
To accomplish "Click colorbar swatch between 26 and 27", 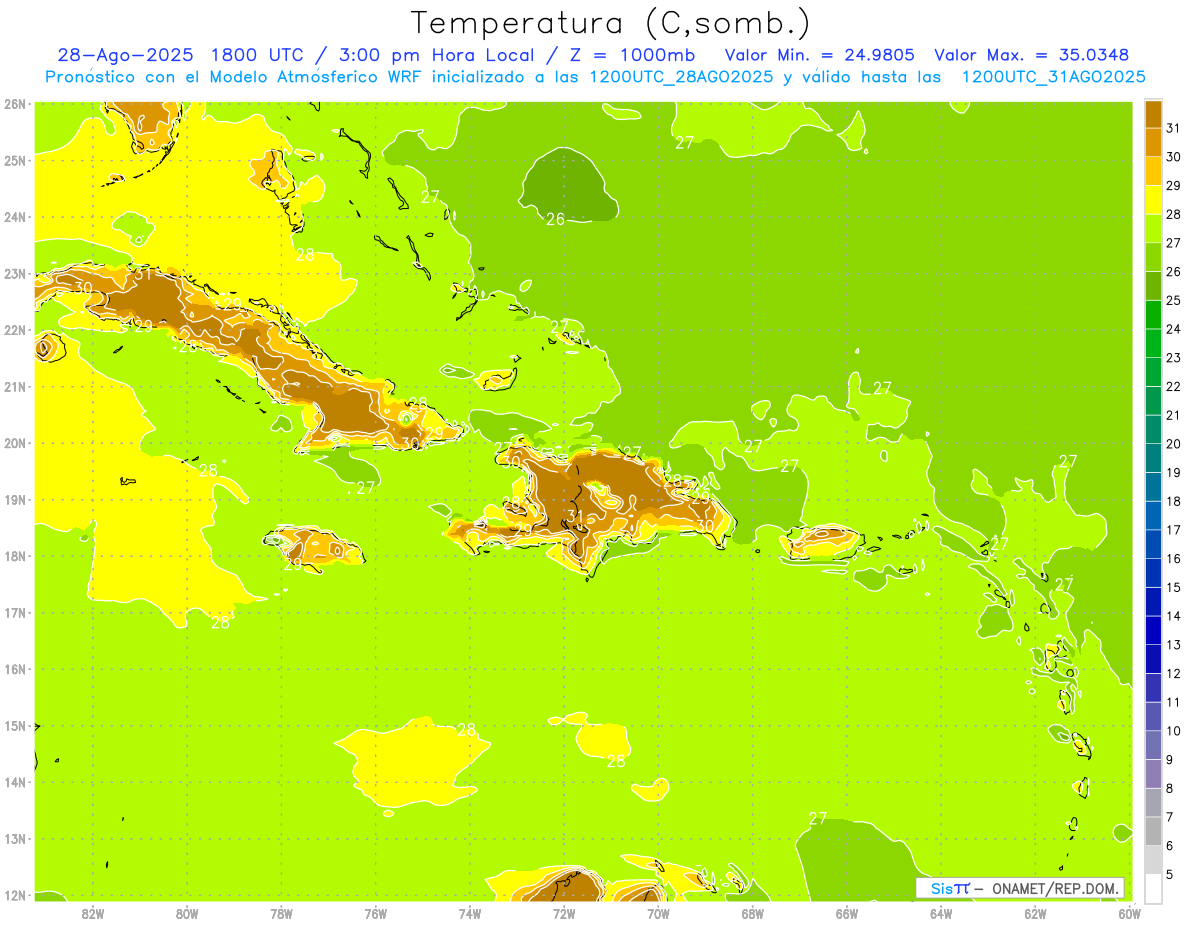I will (1153, 257).
